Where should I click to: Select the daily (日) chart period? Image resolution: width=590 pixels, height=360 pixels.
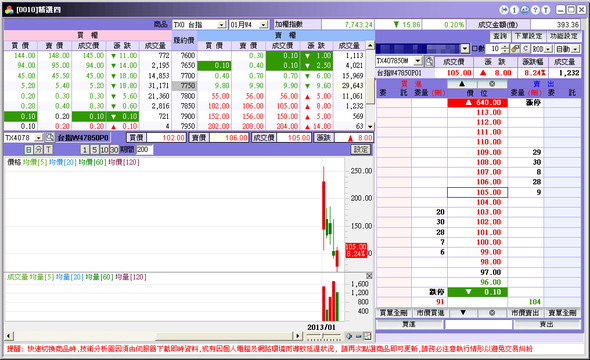[x=29, y=150]
